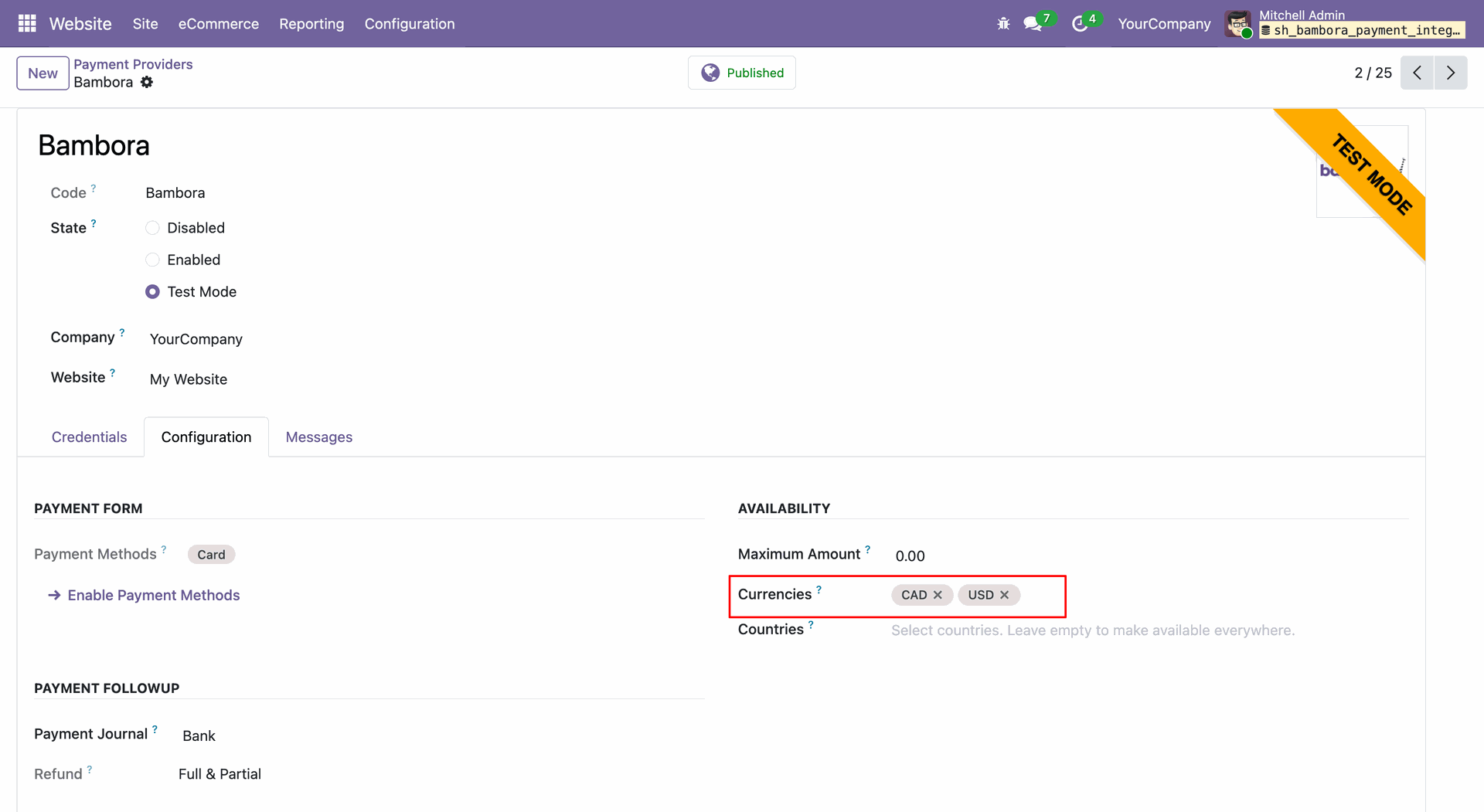Screen dimensions: 1484x812
Task: Open the apps grid menu
Action: click(x=27, y=24)
